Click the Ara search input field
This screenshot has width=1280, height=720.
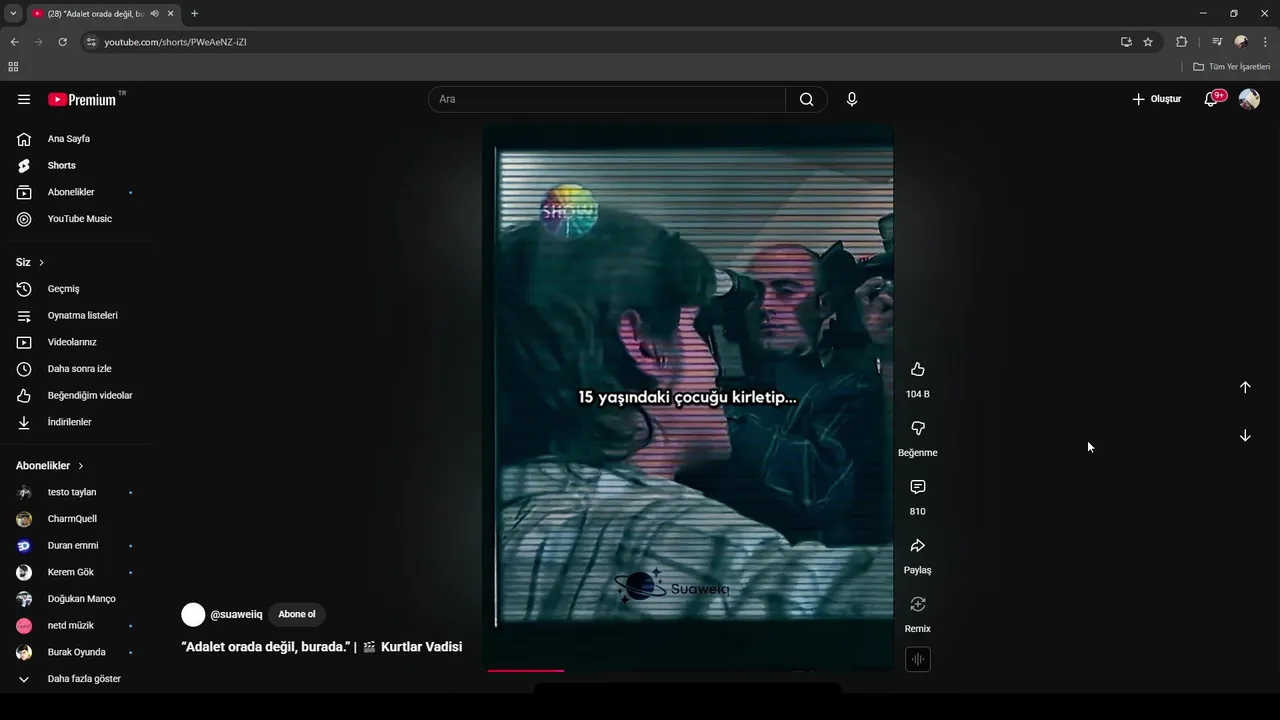607,99
